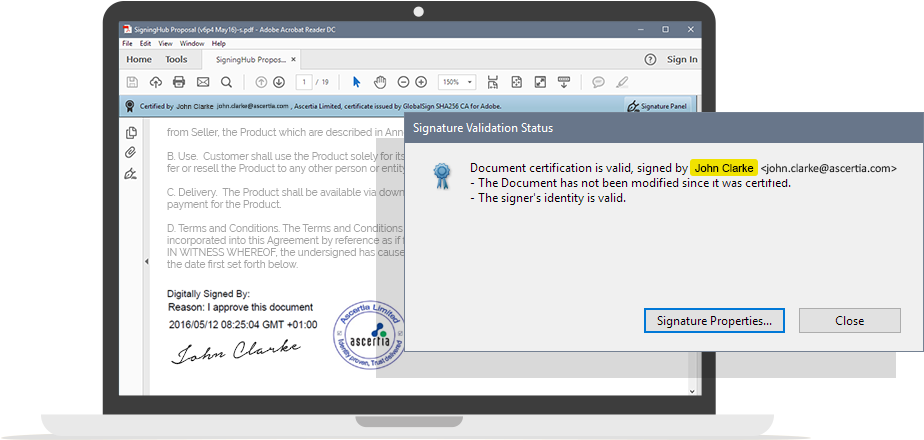Open the Window menu
Screen dimensions: 924x440
pos(192,43)
